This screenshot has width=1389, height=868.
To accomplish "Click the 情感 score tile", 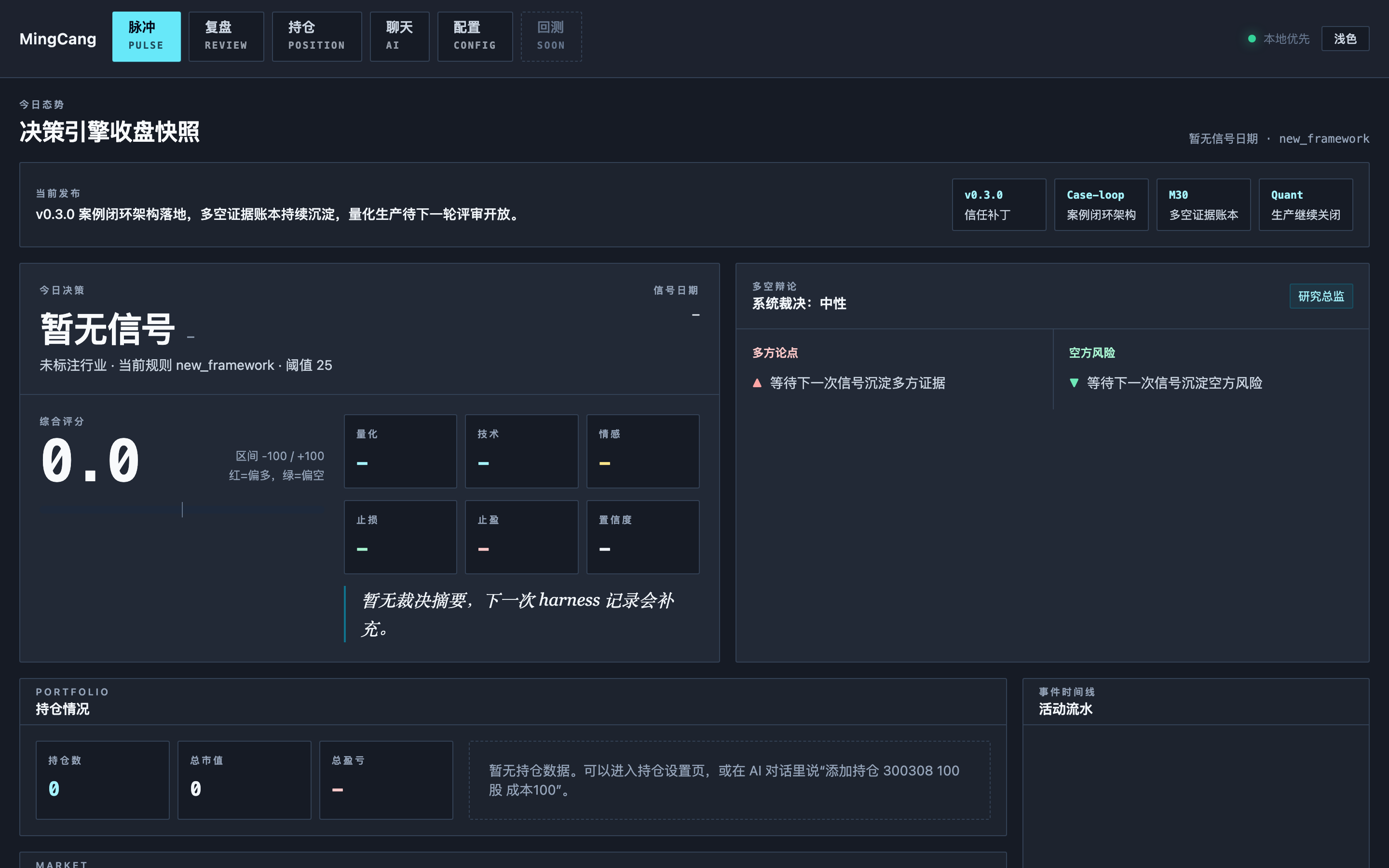I will tap(643, 451).
